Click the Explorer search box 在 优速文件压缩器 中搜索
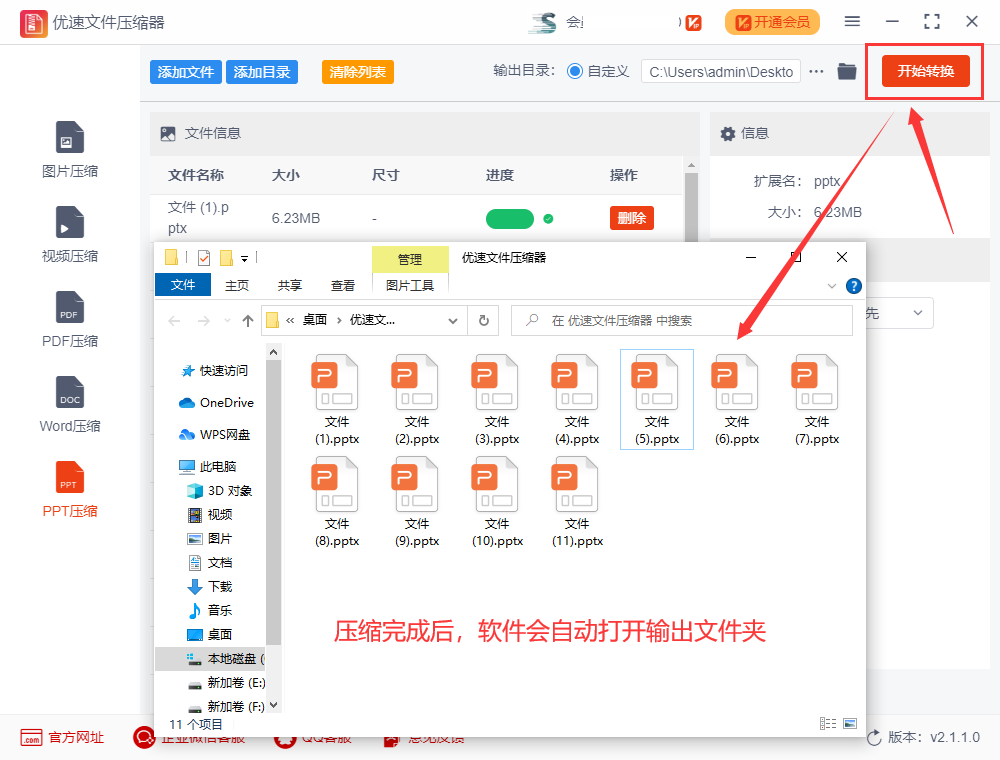The image size is (1000, 760). [x=682, y=320]
